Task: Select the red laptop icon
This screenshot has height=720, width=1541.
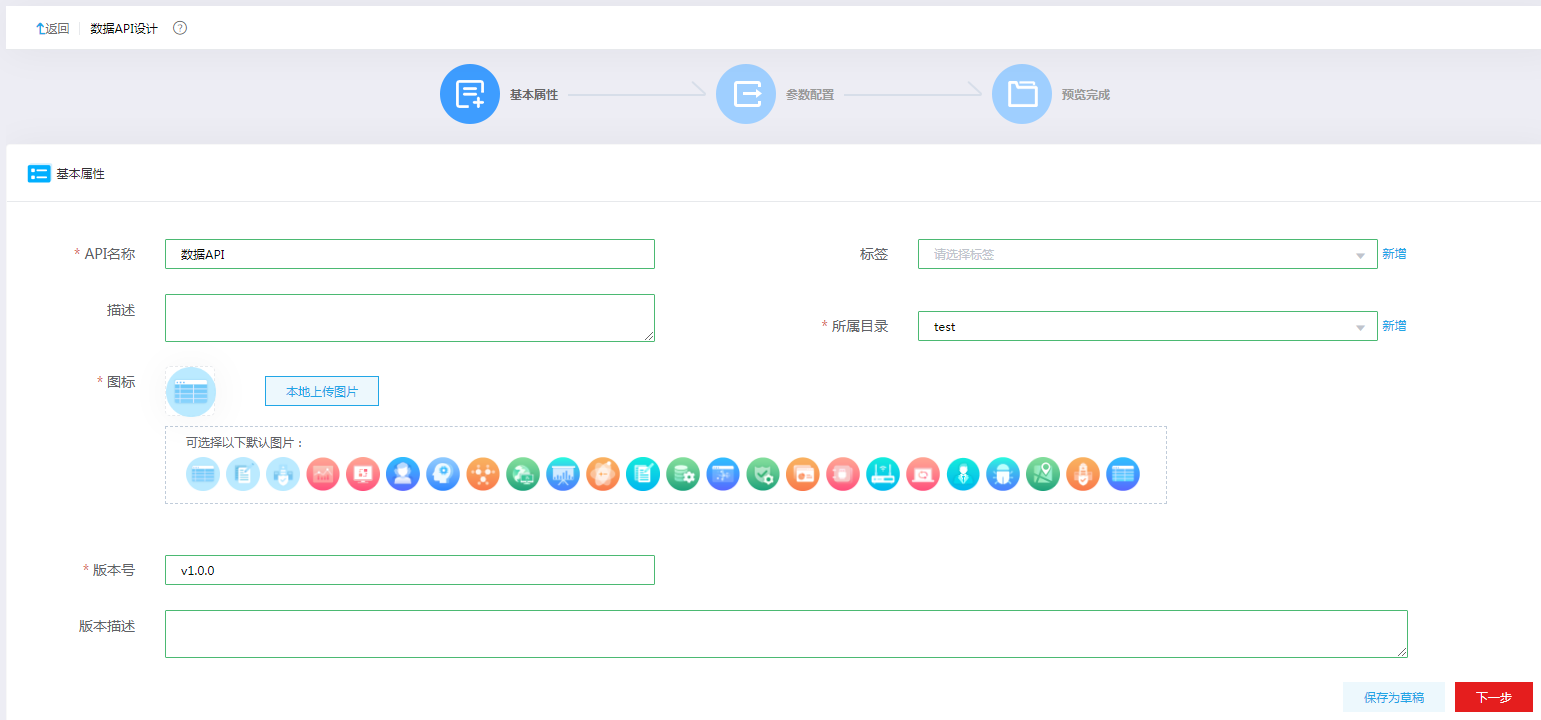Action: point(923,474)
